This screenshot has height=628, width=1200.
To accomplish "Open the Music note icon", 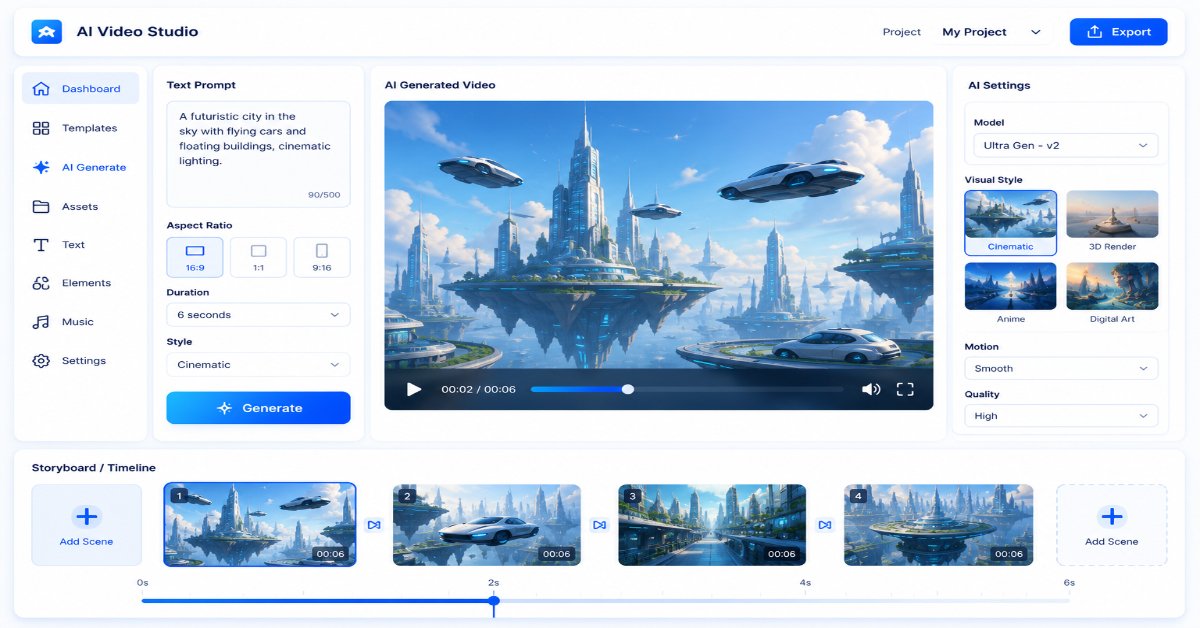I will click(x=41, y=322).
